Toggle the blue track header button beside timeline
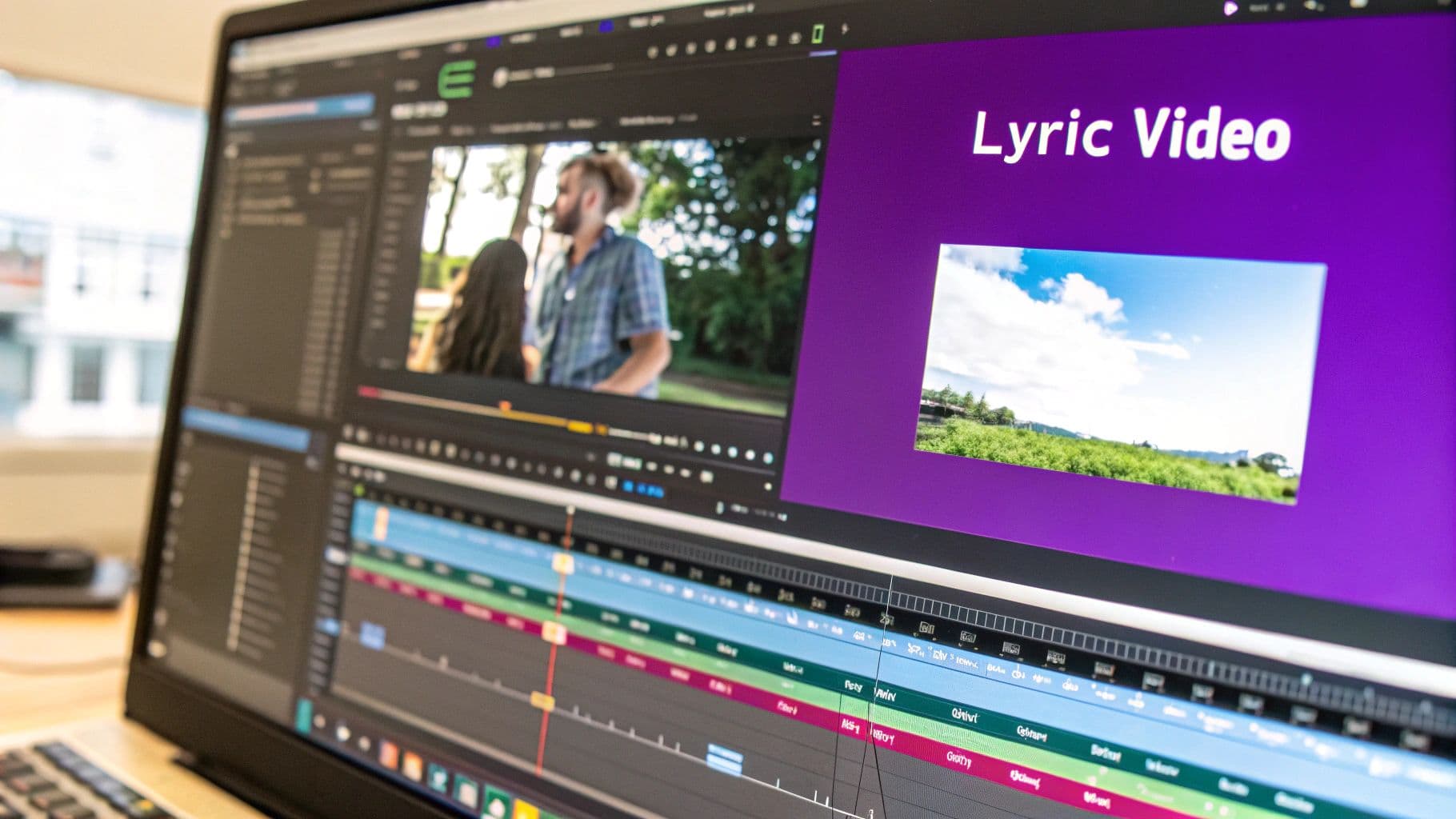The width and height of the screenshot is (1456, 819). 326,626
